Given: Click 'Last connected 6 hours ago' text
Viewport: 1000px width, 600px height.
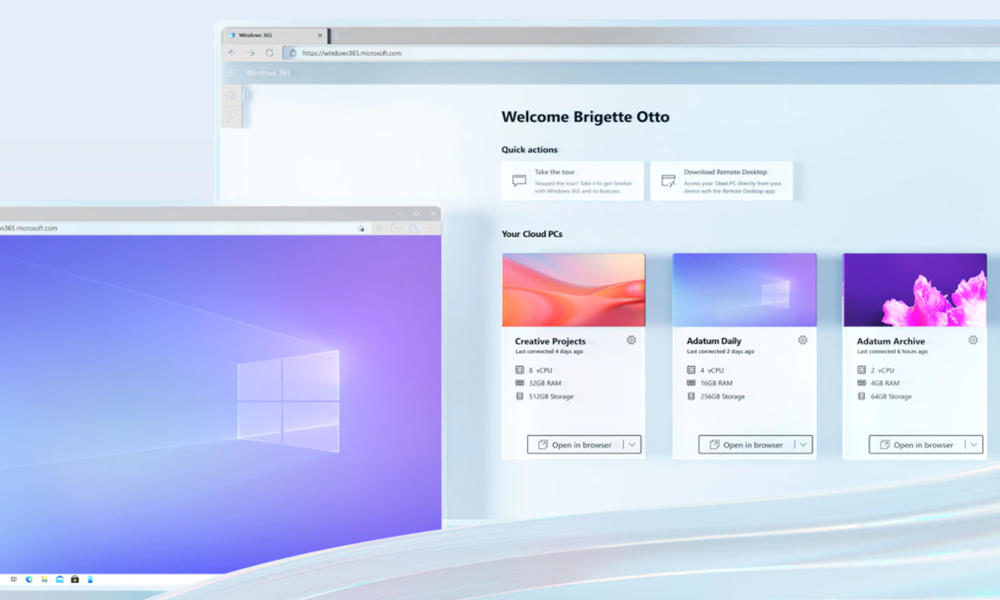Looking at the screenshot, I should click(892, 351).
